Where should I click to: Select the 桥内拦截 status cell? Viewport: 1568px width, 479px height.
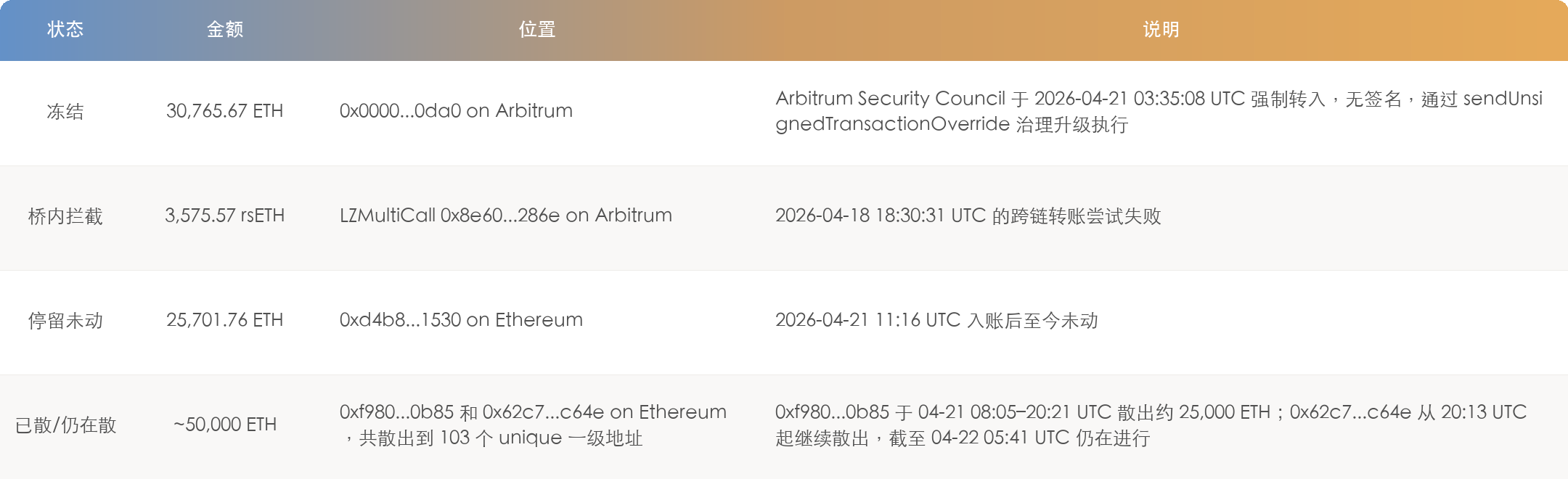65,216
